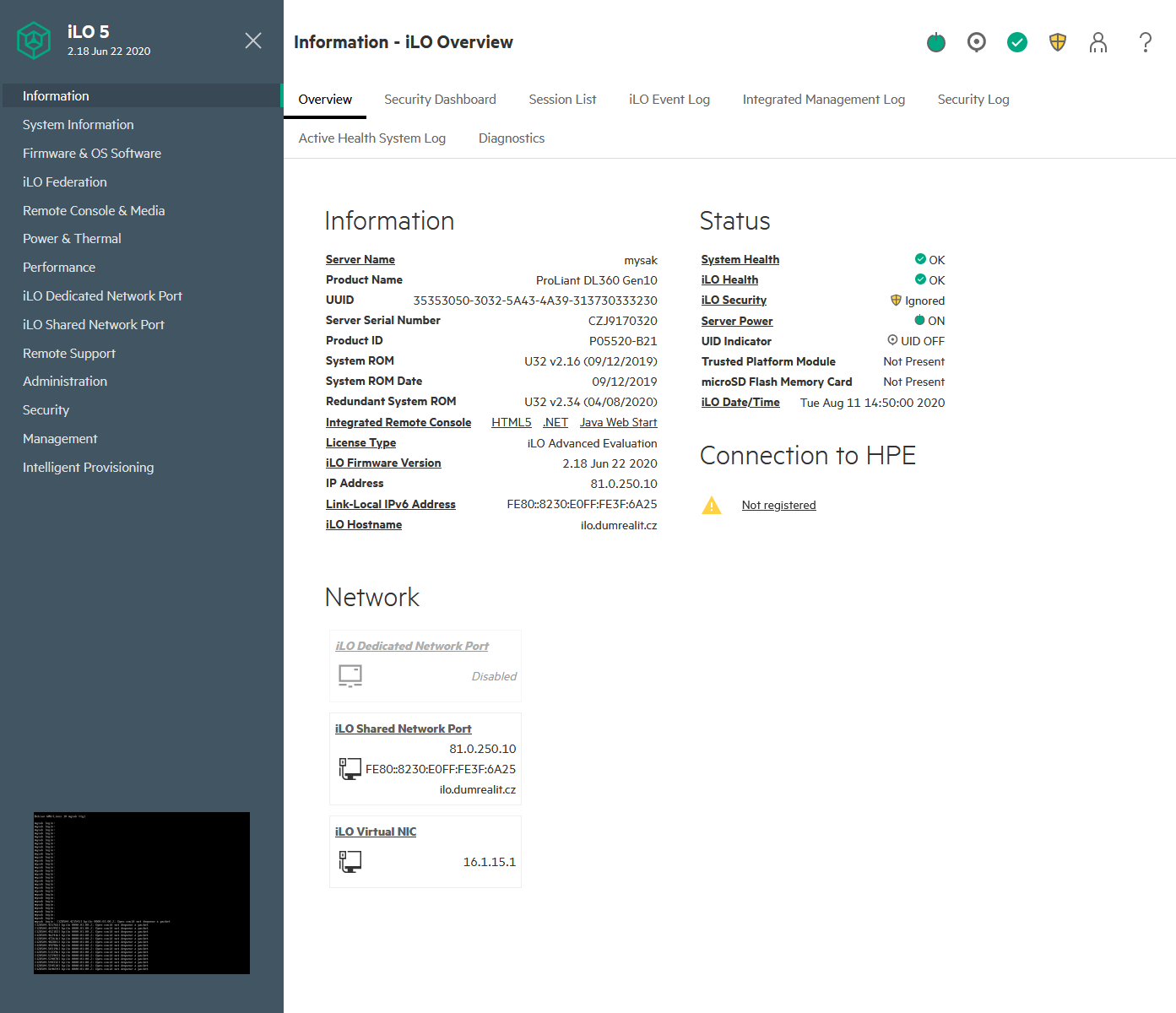Click the UID indicator icon in header
The image size is (1176, 1013).
coord(976,42)
